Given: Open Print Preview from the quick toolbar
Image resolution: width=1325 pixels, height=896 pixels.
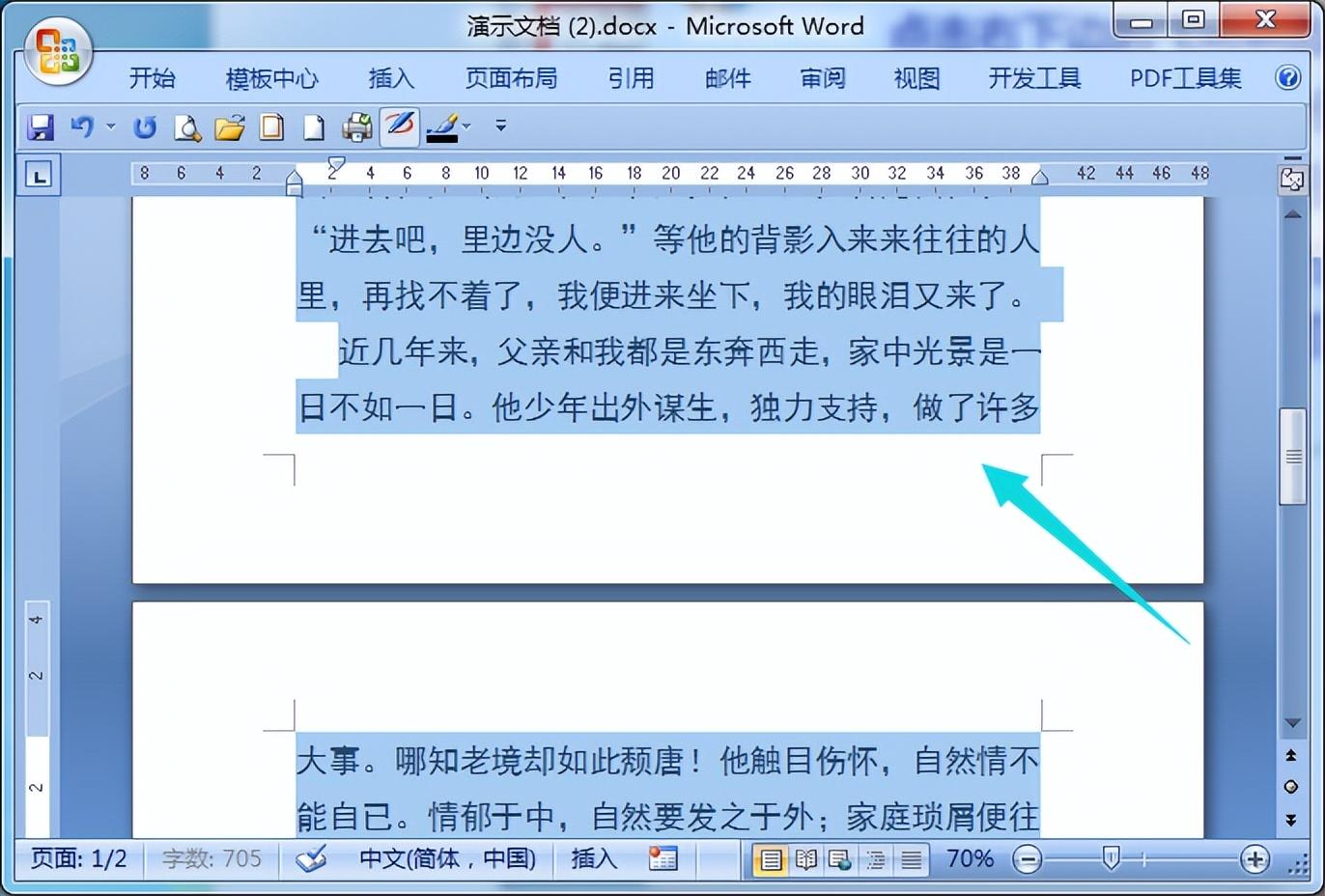Looking at the screenshot, I should pos(186,126).
